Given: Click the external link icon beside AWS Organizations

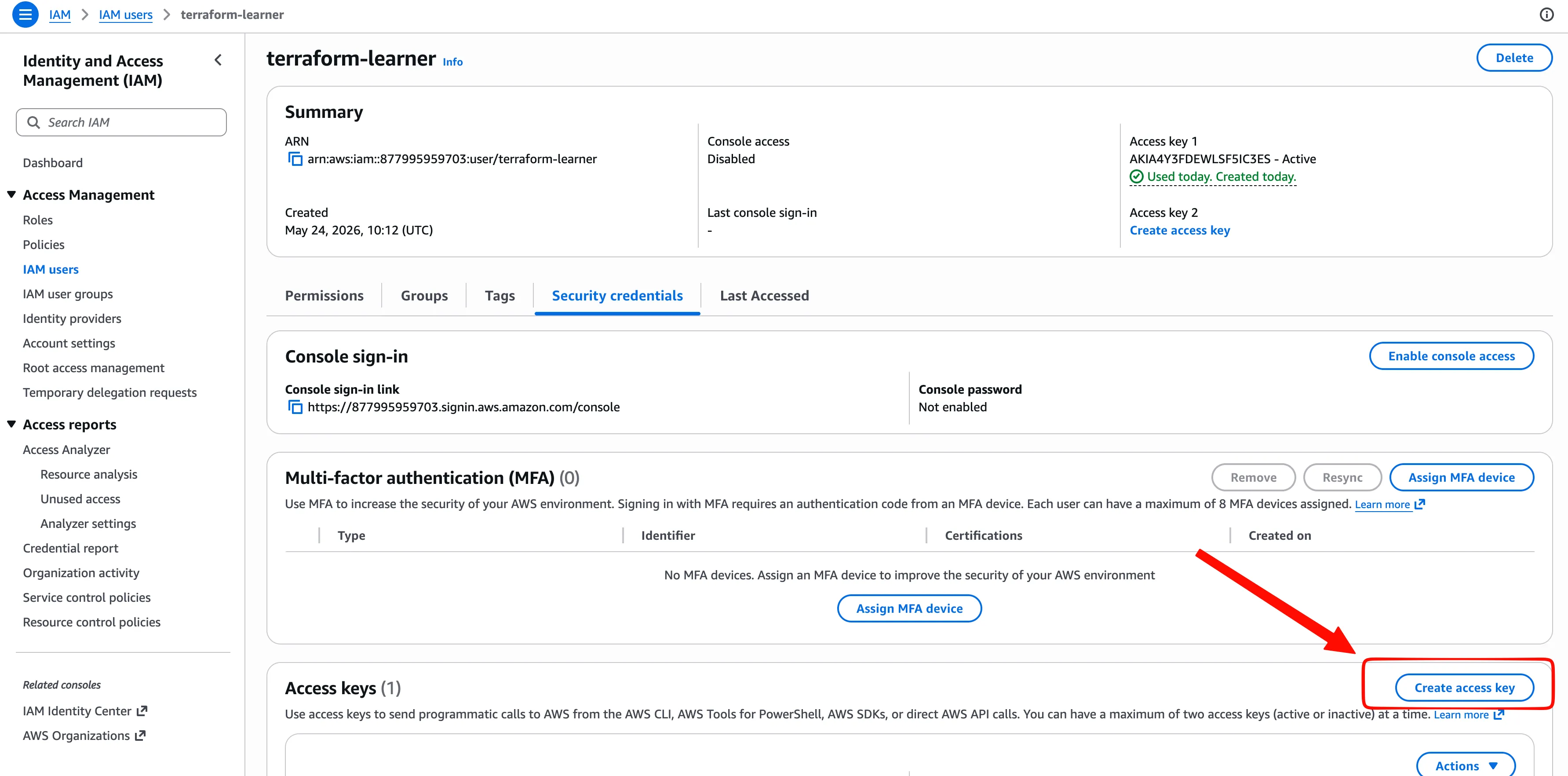Looking at the screenshot, I should point(141,736).
